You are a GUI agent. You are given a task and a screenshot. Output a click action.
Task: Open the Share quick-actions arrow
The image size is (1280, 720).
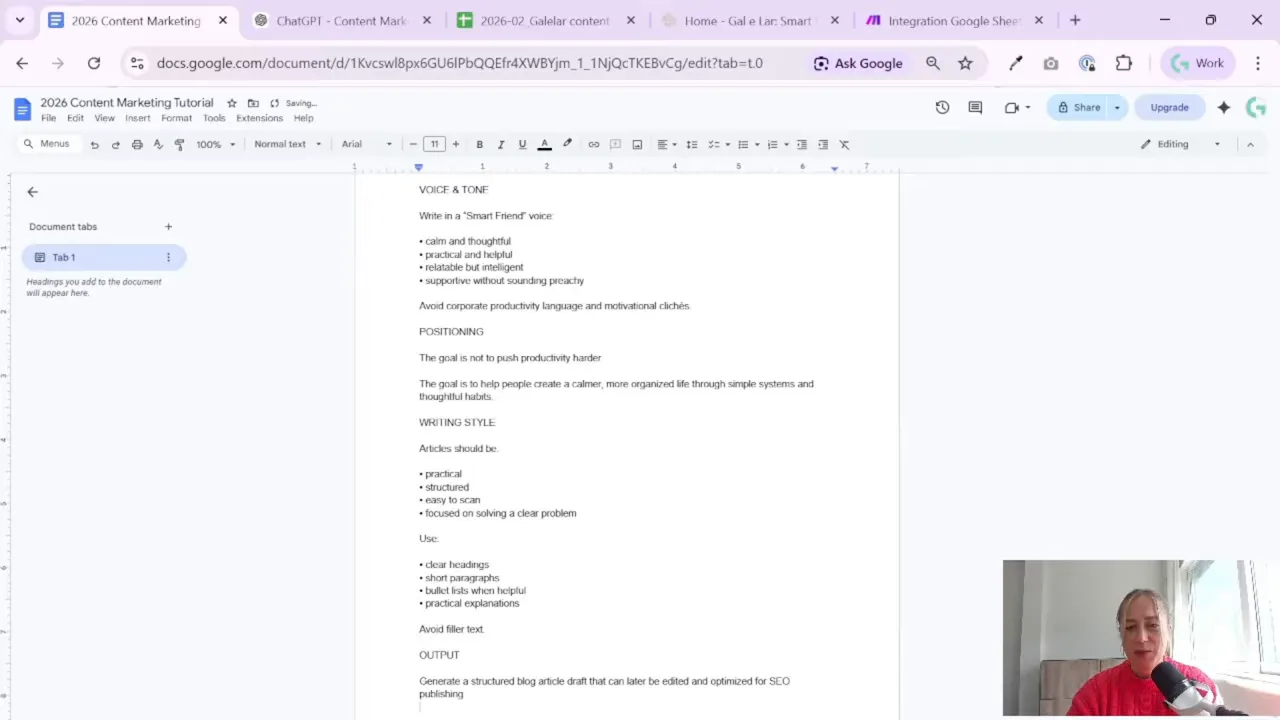point(1117,107)
